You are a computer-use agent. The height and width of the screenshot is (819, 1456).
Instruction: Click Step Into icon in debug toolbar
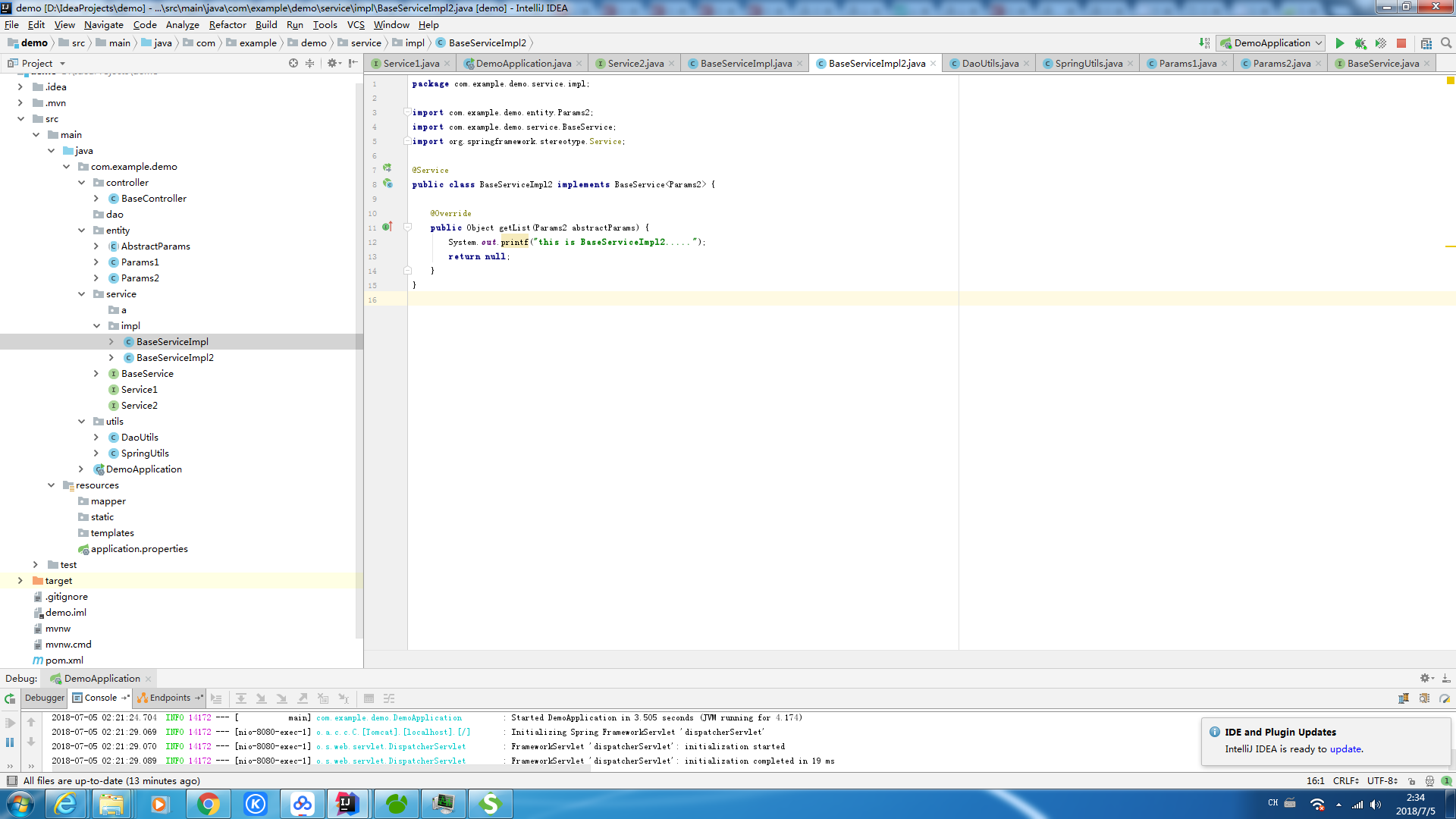click(x=262, y=698)
